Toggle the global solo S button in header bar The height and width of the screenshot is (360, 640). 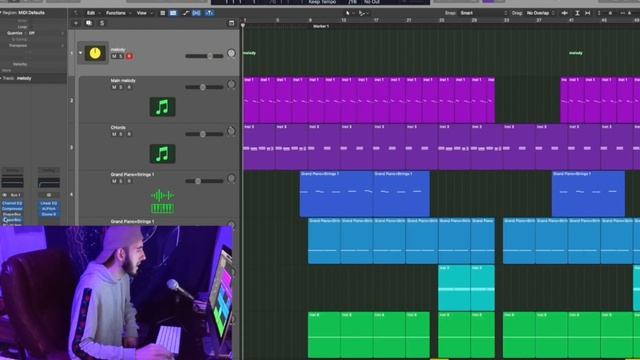[102, 23]
